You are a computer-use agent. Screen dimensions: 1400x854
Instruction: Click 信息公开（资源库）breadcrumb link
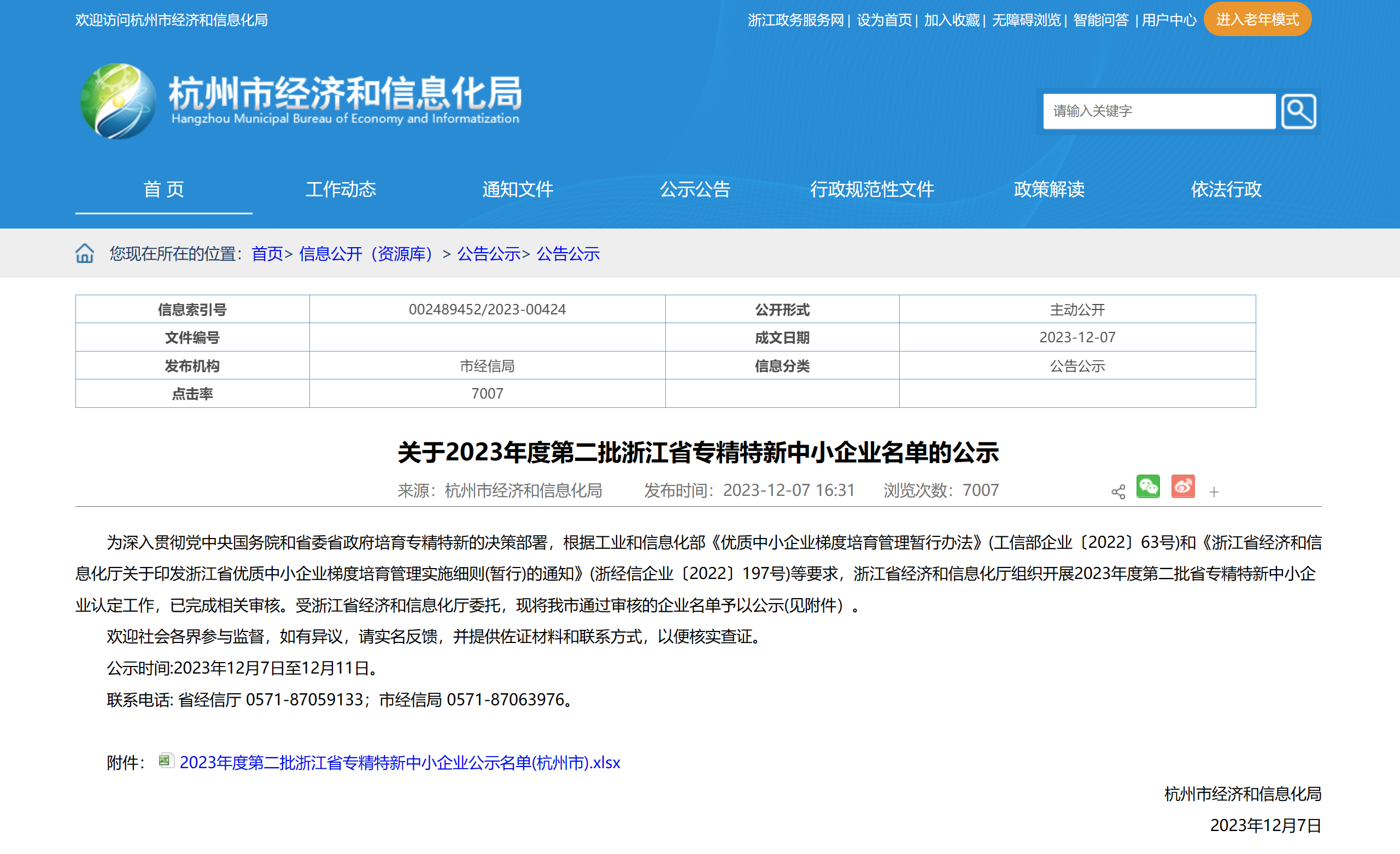tap(366, 254)
